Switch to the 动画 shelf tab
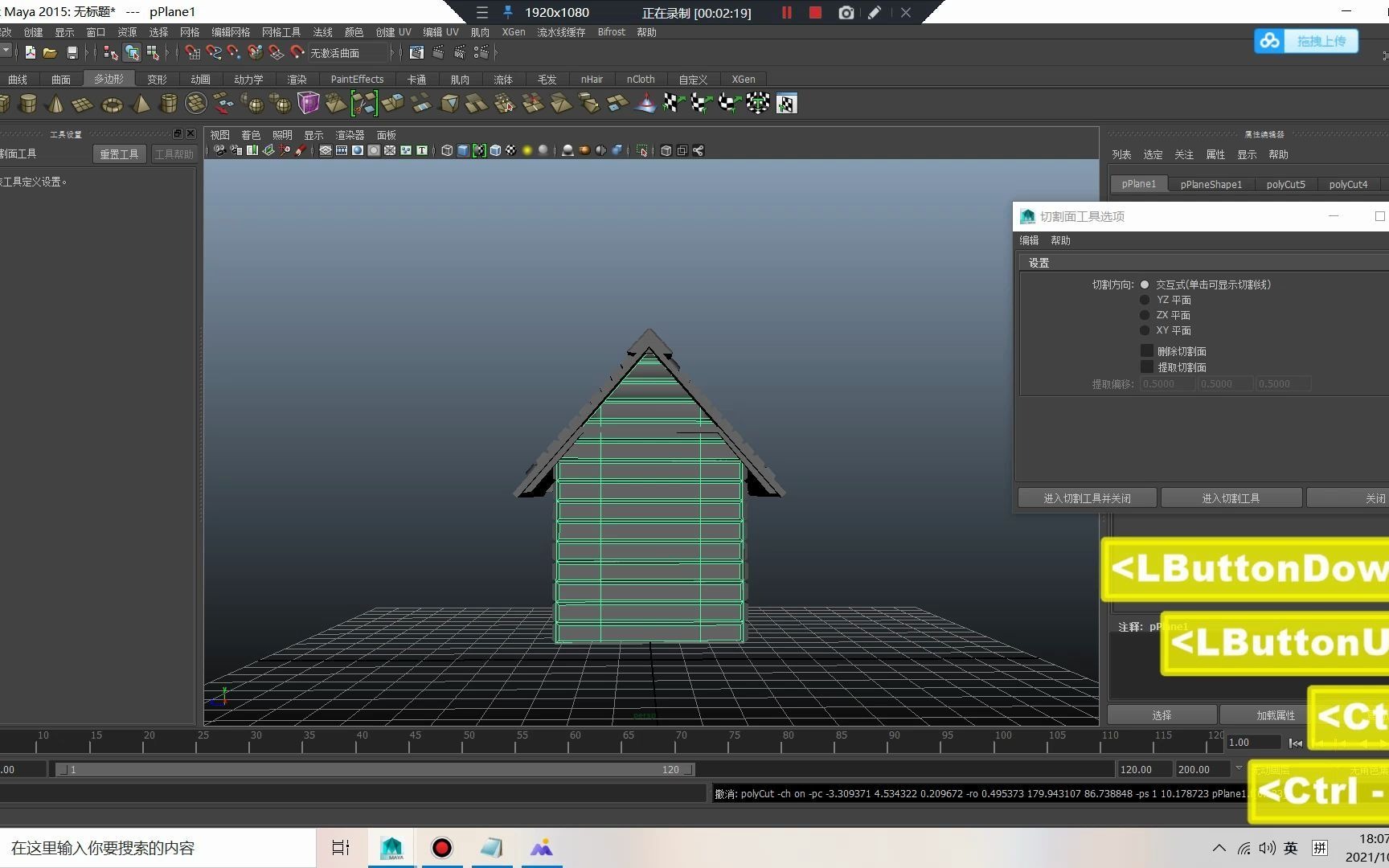 click(200, 79)
